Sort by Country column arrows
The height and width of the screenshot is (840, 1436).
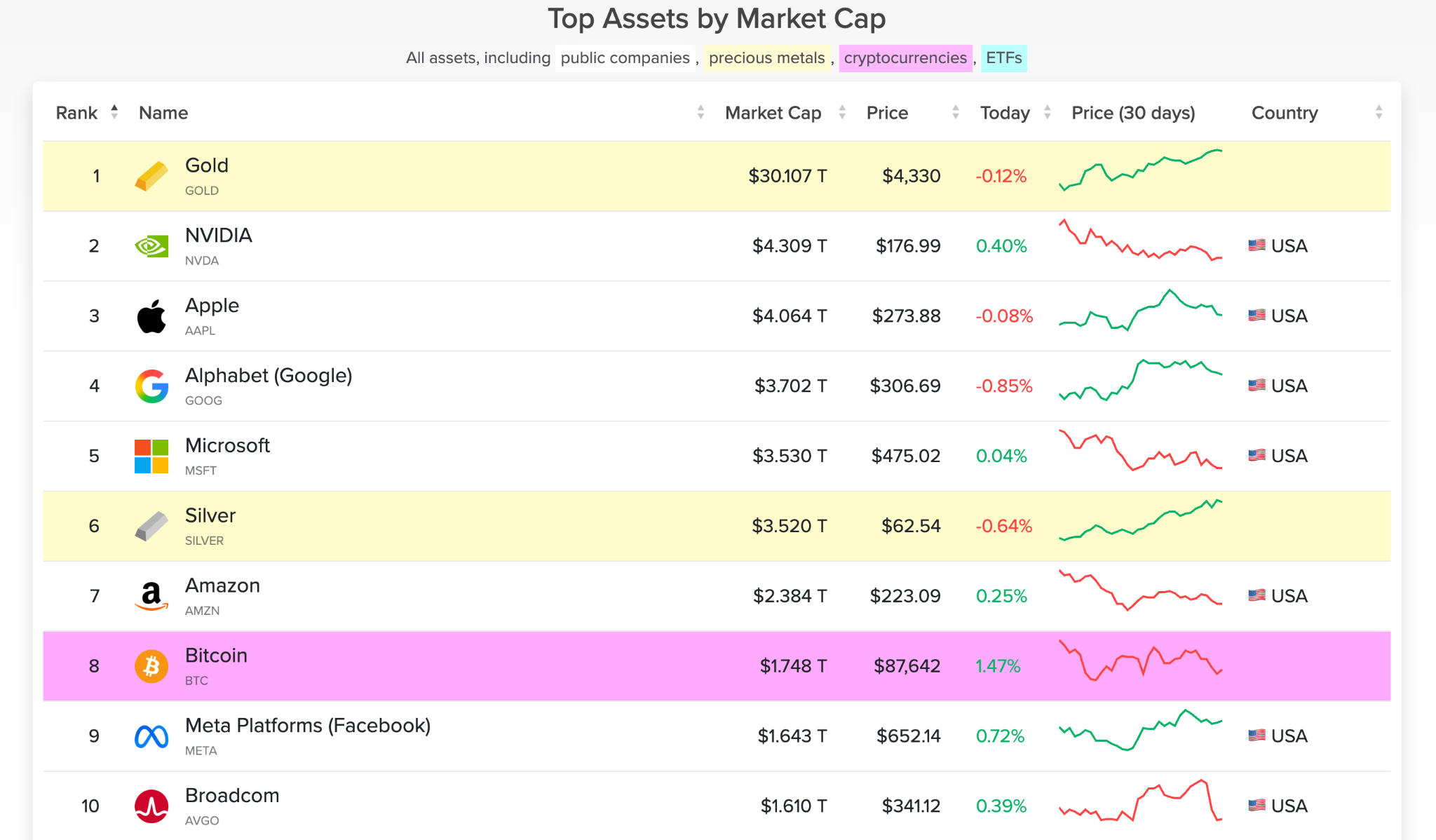point(1379,112)
